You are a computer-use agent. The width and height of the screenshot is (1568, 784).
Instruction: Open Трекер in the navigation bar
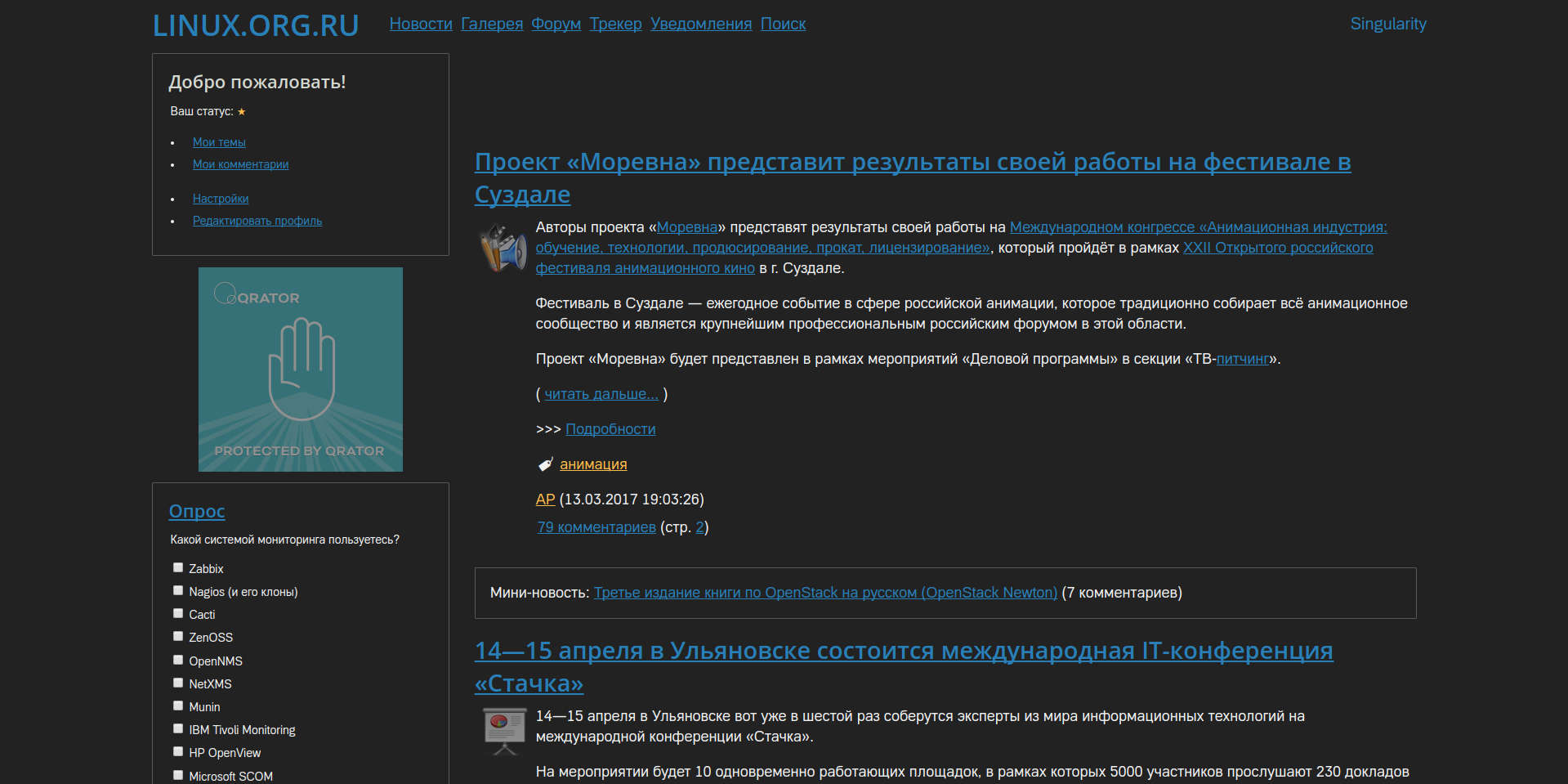click(x=616, y=25)
